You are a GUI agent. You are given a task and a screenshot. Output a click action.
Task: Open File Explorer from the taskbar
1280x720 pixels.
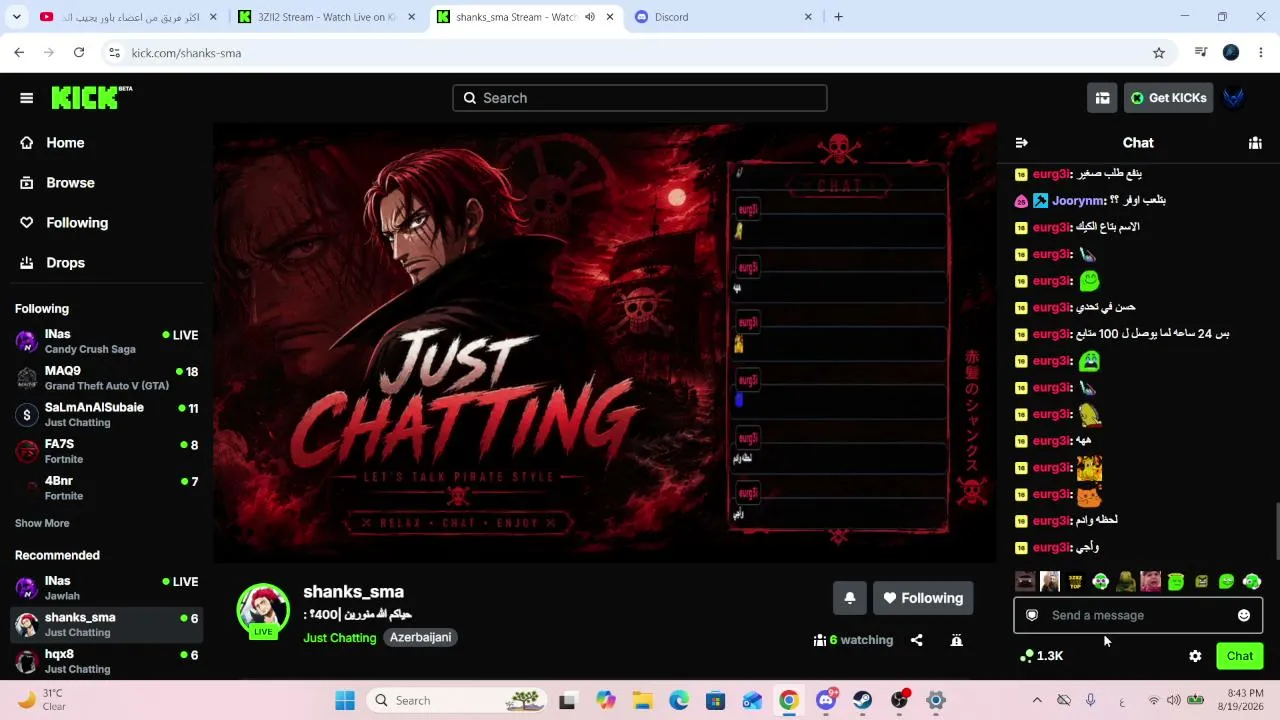[642, 700]
